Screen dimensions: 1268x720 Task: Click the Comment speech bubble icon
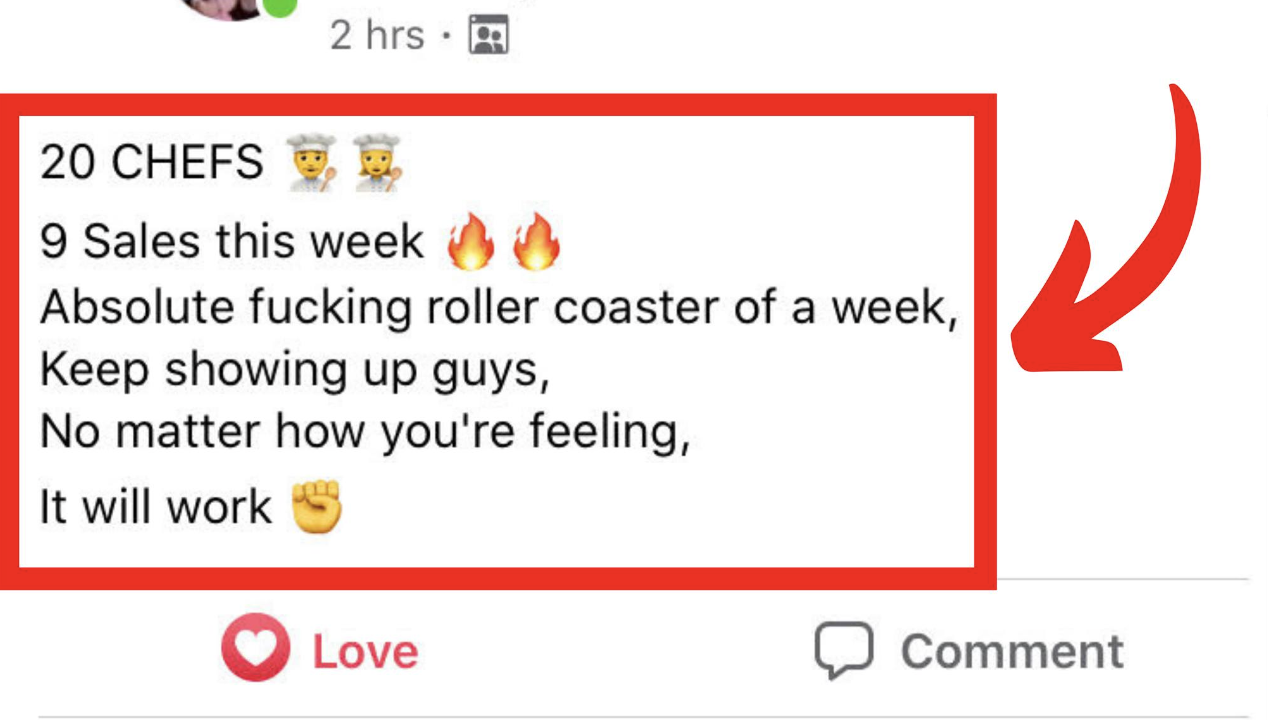843,651
